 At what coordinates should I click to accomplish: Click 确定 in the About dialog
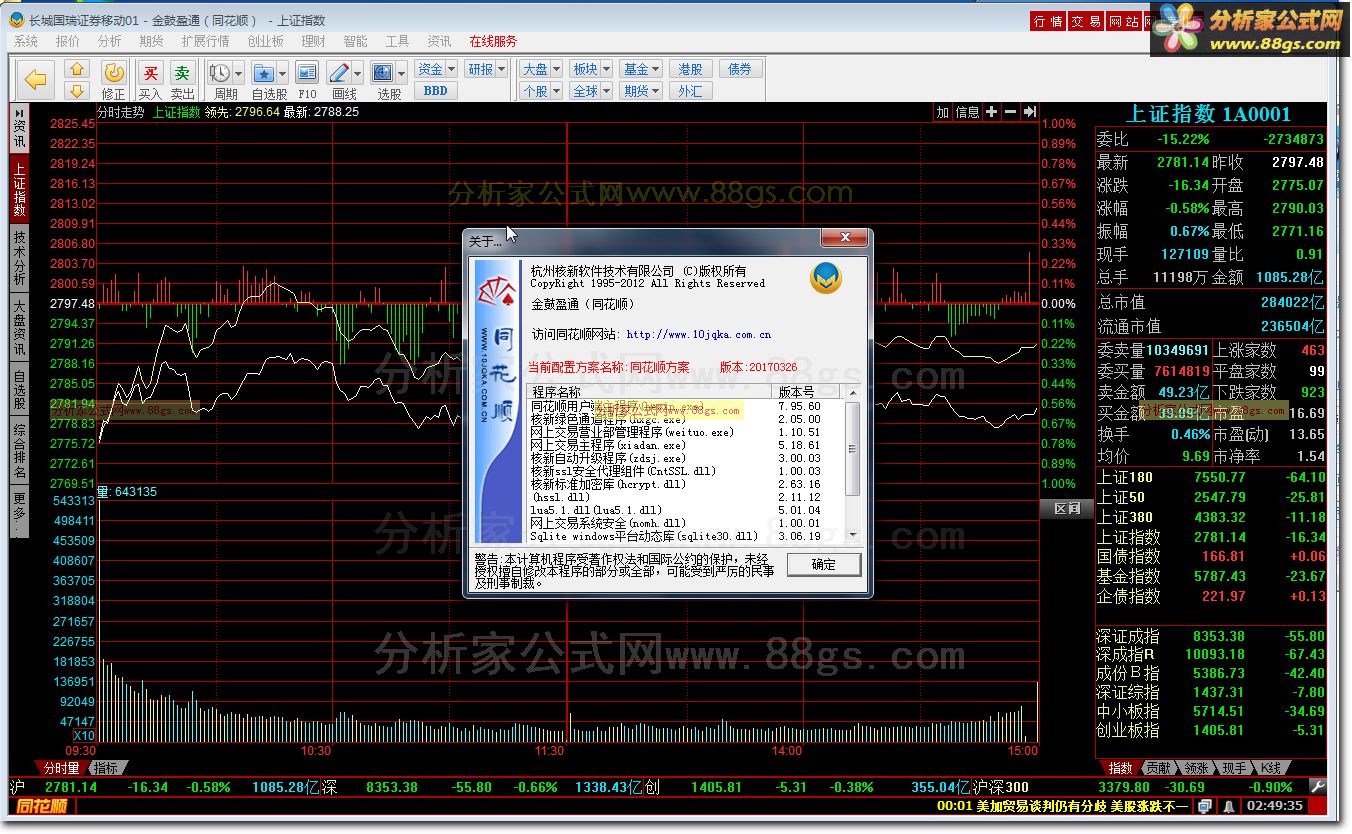pyautogui.click(x=823, y=564)
